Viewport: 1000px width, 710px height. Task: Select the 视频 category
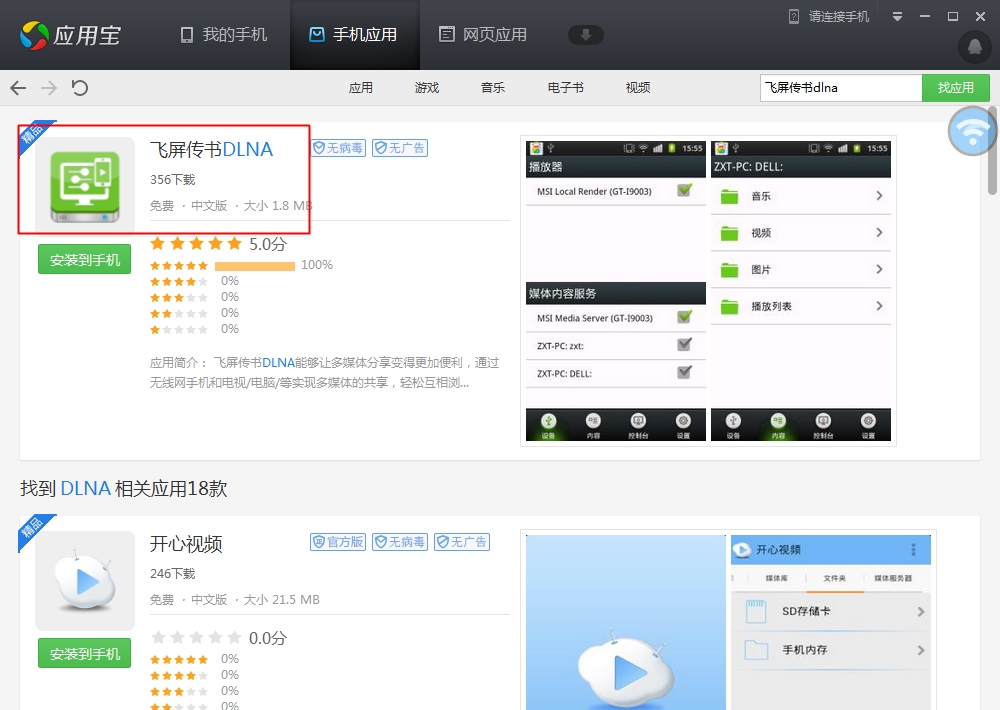(x=638, y=87)
